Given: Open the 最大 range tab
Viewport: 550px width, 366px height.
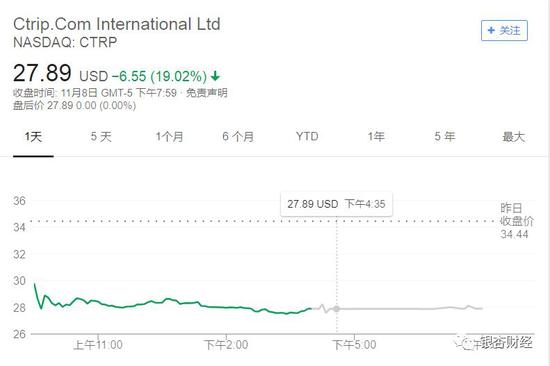Looking at the screenshot, I should pos(514,137).
